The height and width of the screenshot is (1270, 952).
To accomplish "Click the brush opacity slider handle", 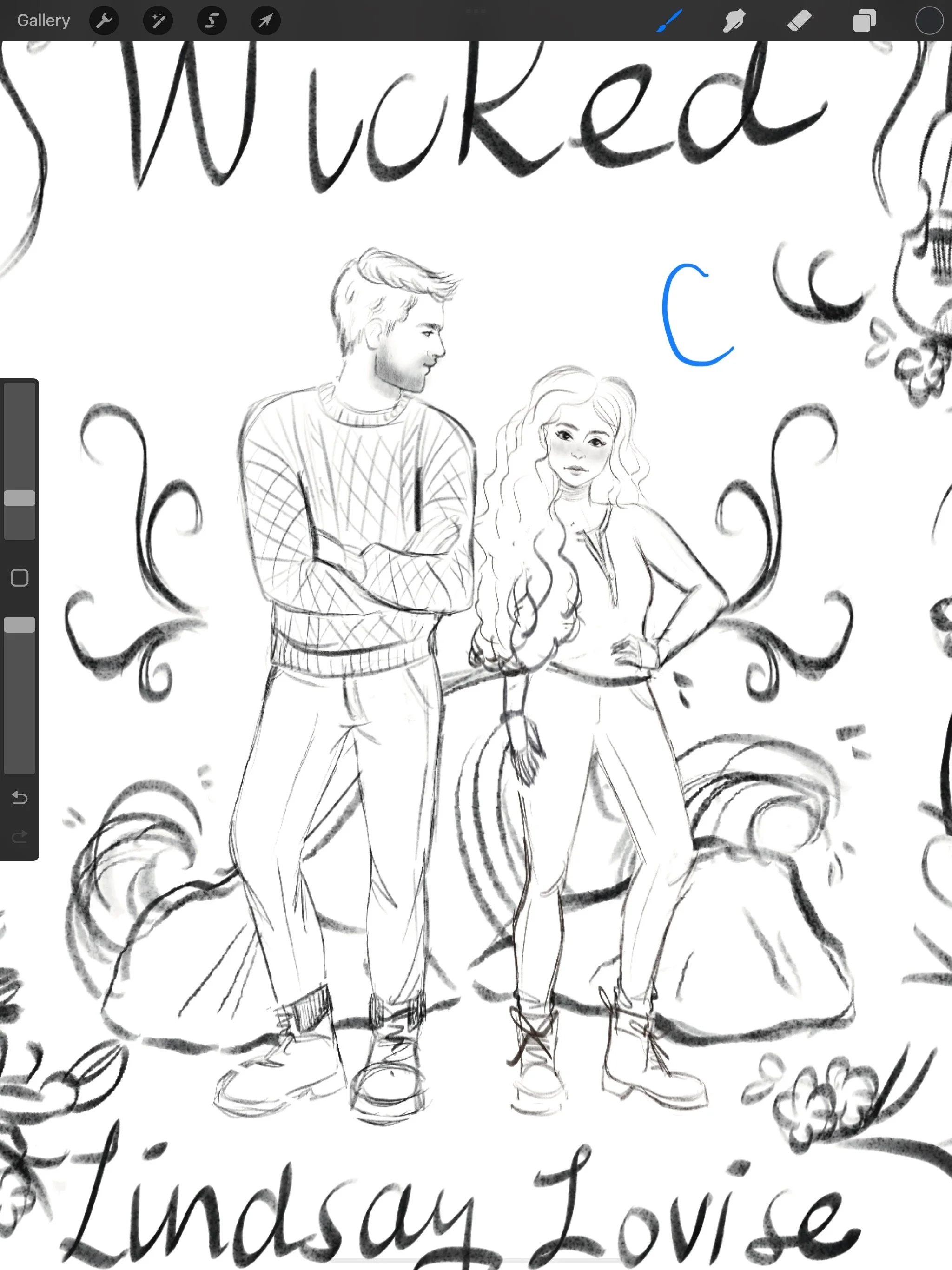I will 20,625.
